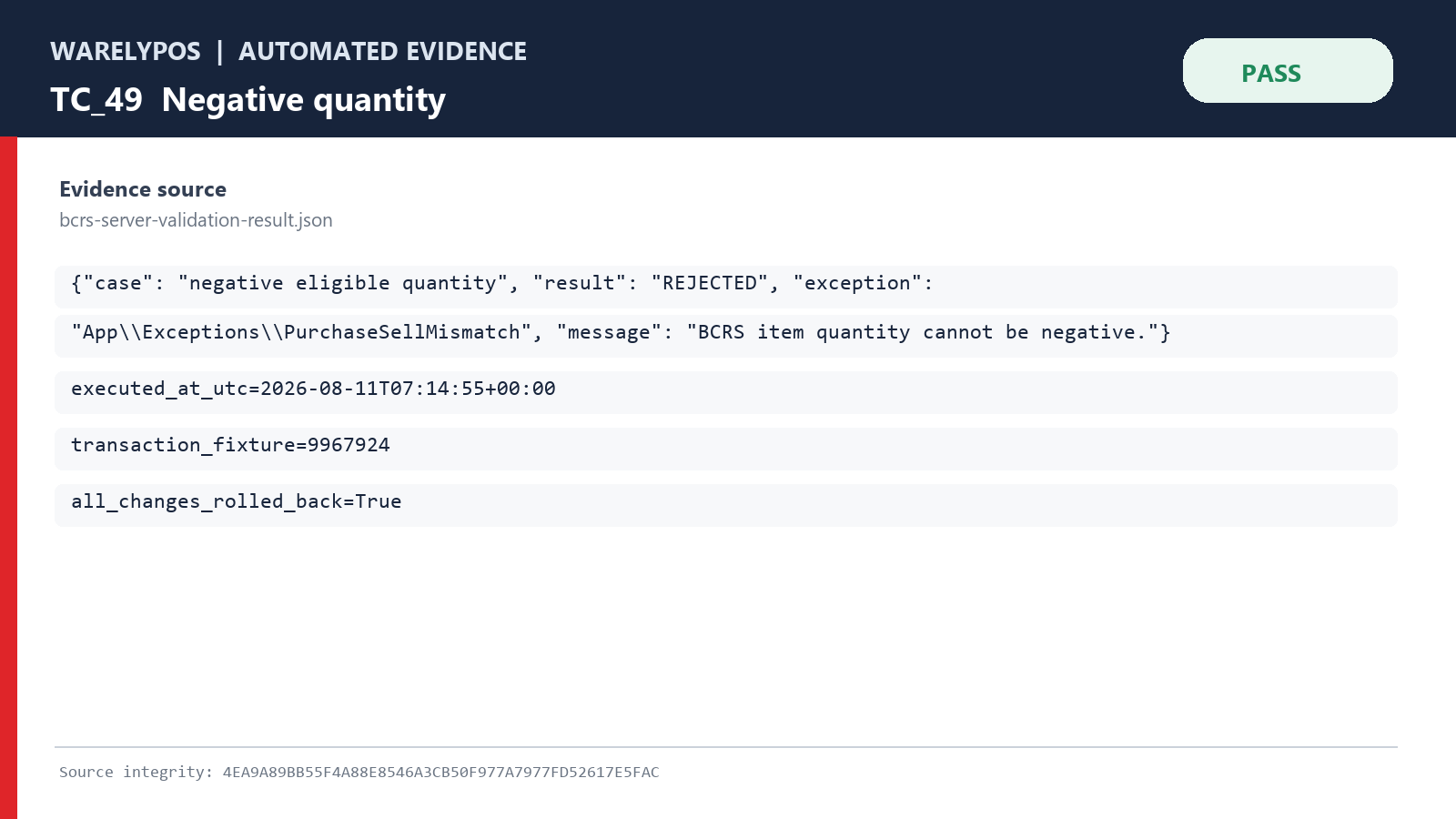Screen dimensions: 1456x819
Task: Open bcrs-server-validation-result.json file name
Action: [x=196, y=220]
